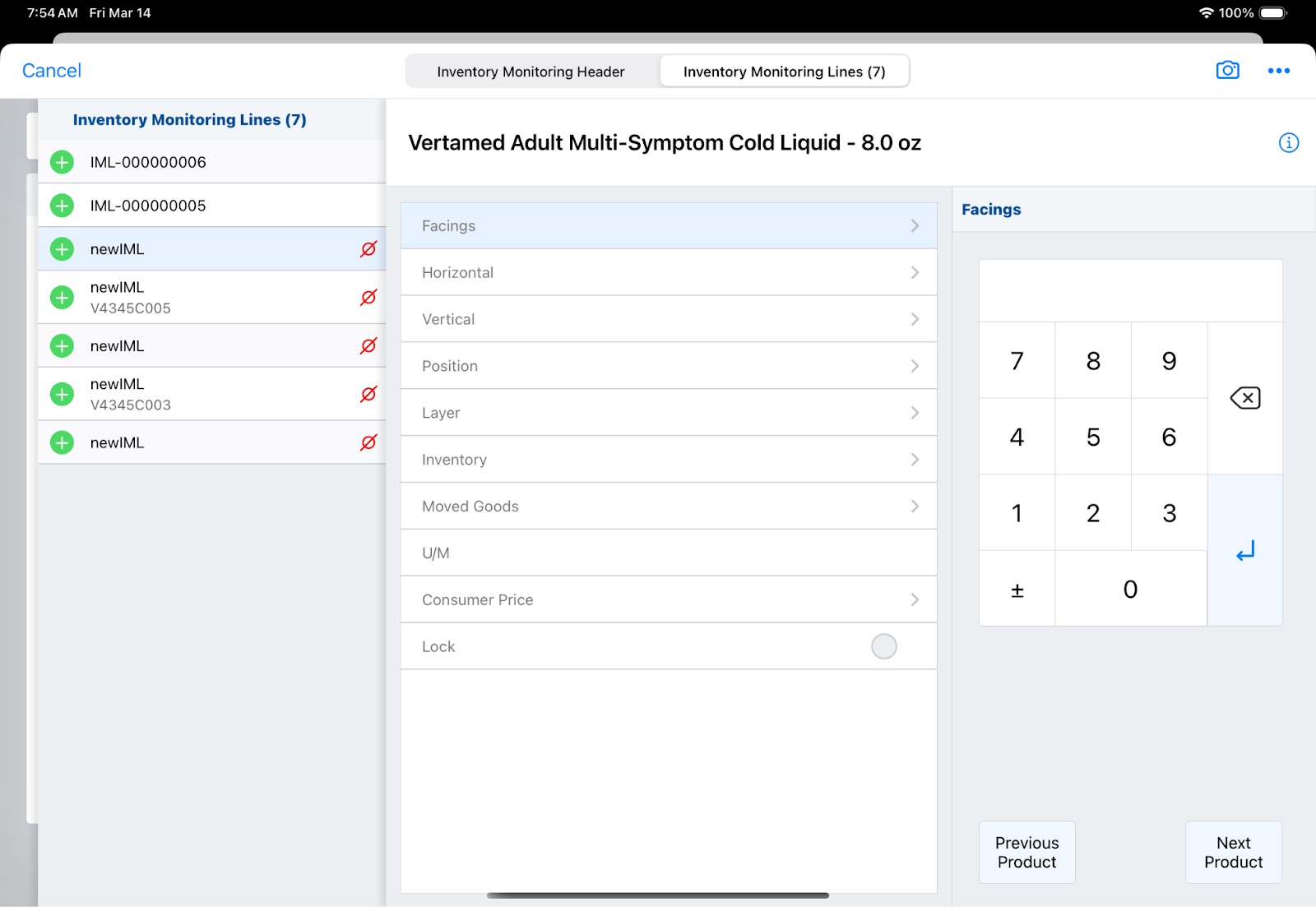
Task: Tap the green plus icon beside IML-000000006
Action: tap(62, 162)
